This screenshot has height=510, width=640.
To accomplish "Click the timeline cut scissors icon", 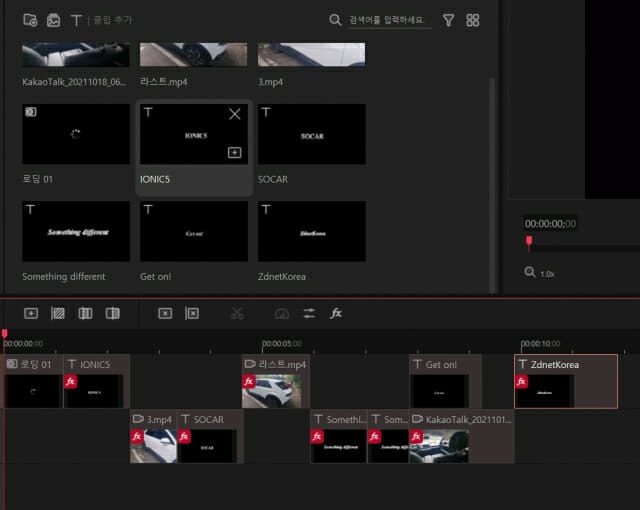I will pyautogui.click(x=237, y=313).
